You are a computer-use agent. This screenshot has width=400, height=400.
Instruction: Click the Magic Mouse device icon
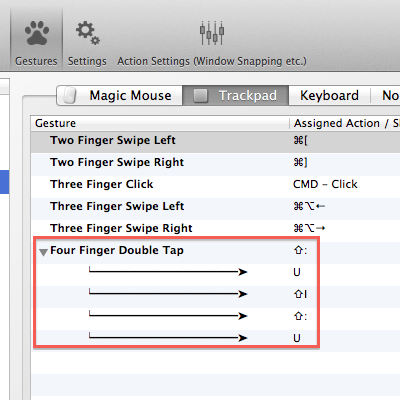tap(70, 96)
